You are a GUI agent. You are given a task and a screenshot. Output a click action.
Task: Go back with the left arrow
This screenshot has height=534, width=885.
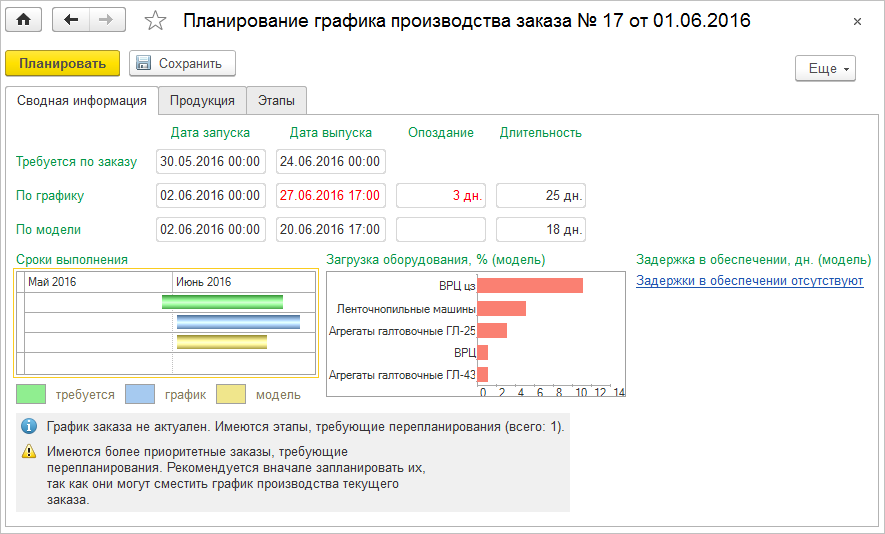(70, 20)
